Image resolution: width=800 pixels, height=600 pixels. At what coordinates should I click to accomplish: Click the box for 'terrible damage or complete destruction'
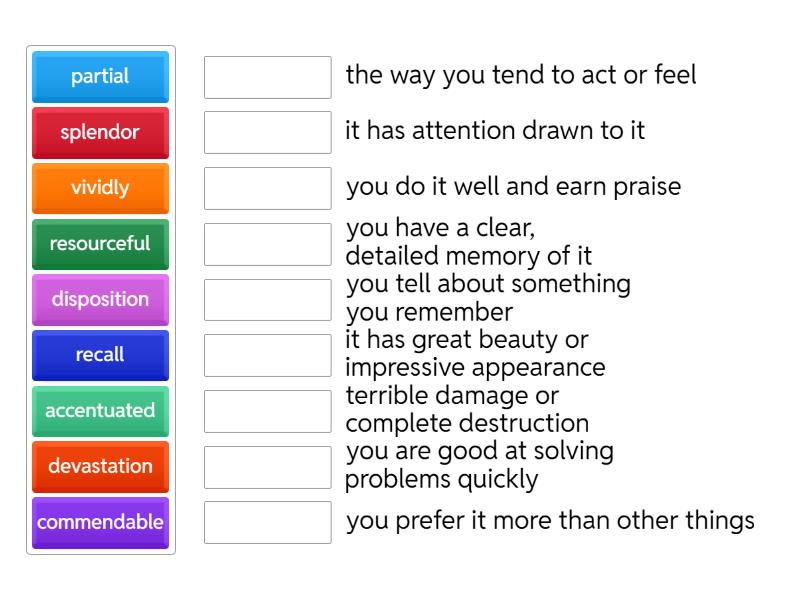point(267,411)
